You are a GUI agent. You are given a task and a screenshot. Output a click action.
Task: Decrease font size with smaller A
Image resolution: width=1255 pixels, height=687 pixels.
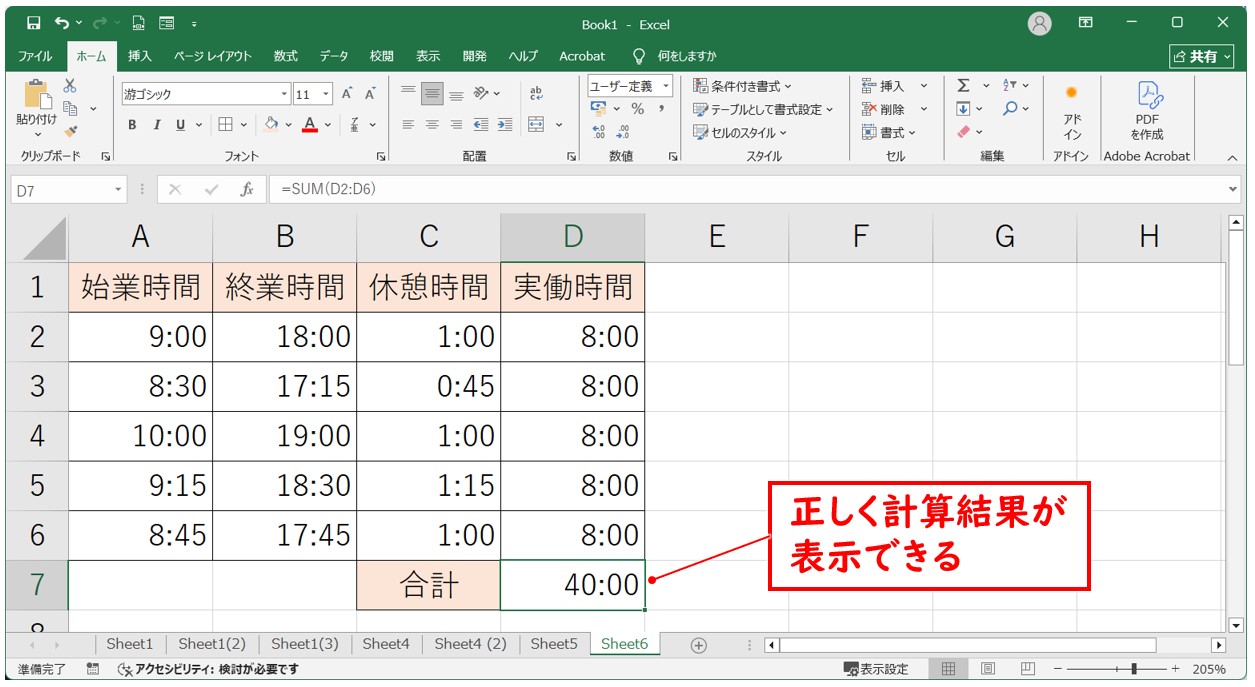[369, 94]
